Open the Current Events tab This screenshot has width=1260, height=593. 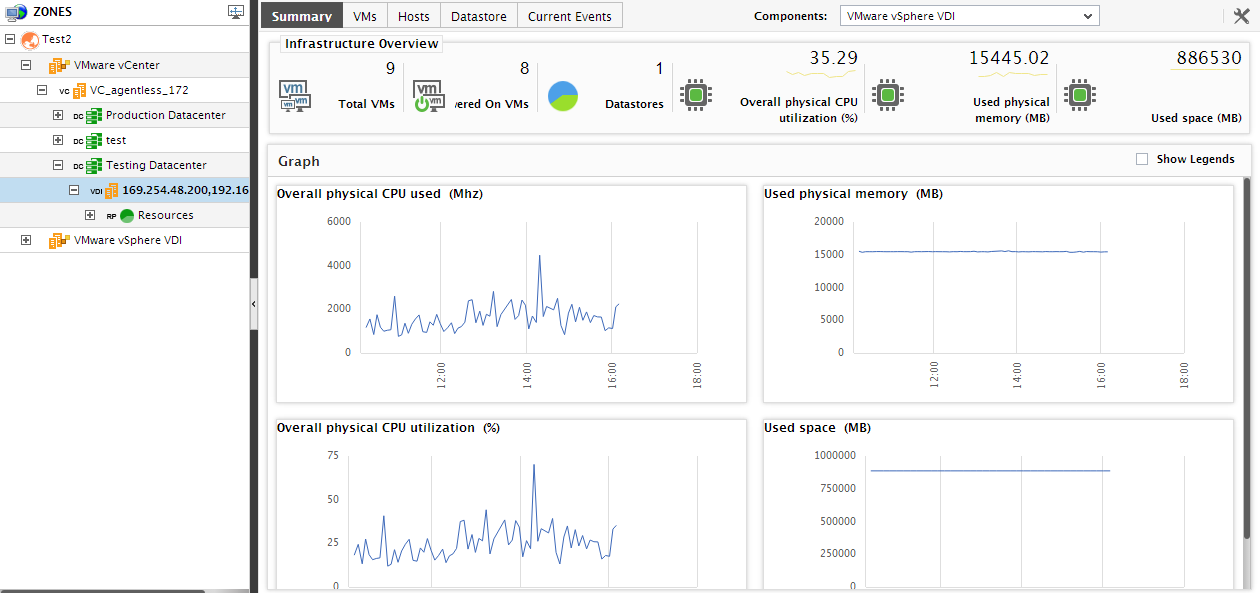tap(571, 16)
